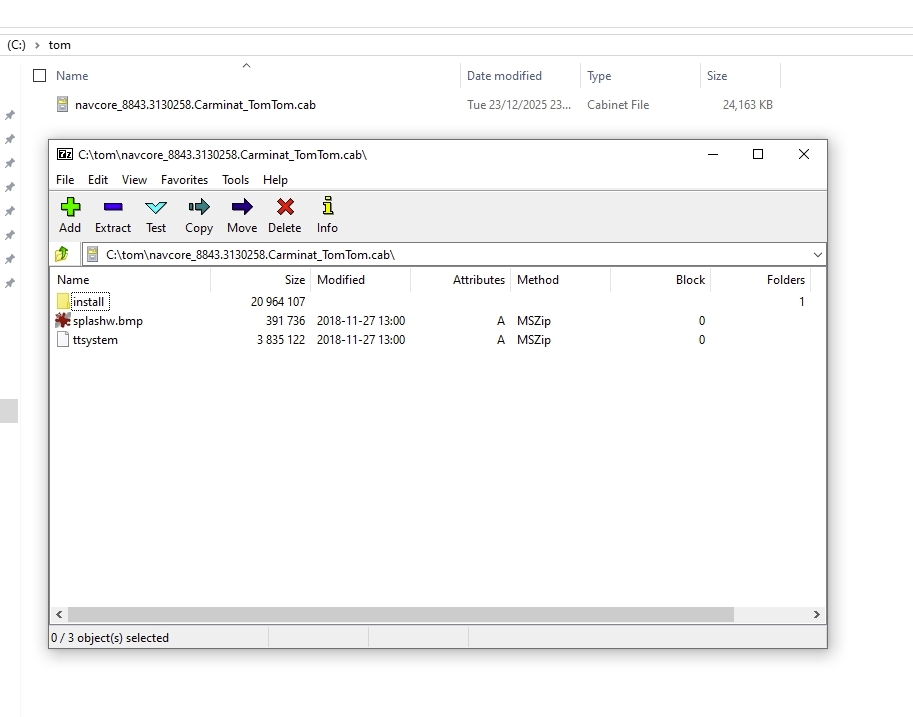
Task: Click the 7z logo in the title bar
Action: coord(65,154)
